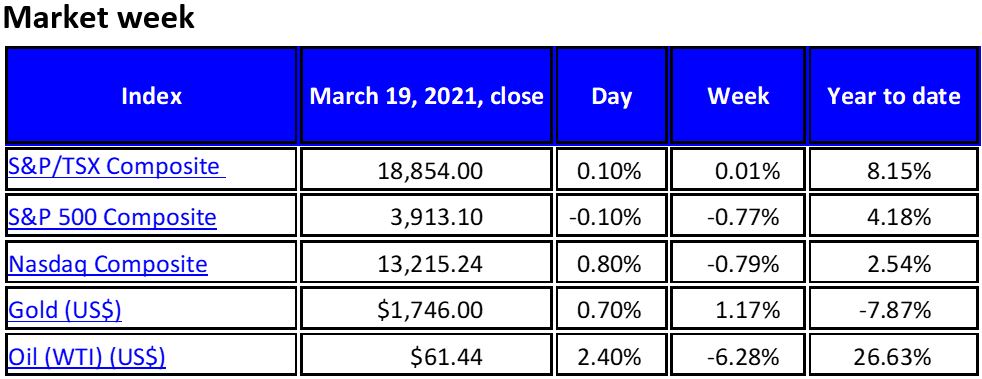
Task: Select the 8.15% year to date cell
Action: 894,170
